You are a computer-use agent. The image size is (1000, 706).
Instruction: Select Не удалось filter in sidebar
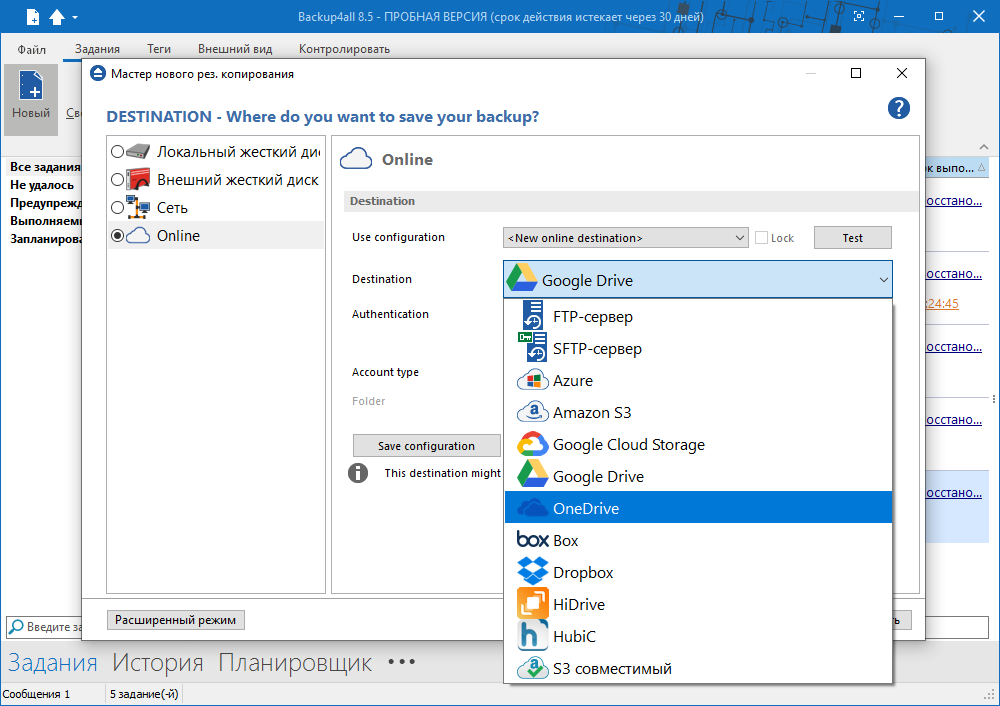[42, 185]
